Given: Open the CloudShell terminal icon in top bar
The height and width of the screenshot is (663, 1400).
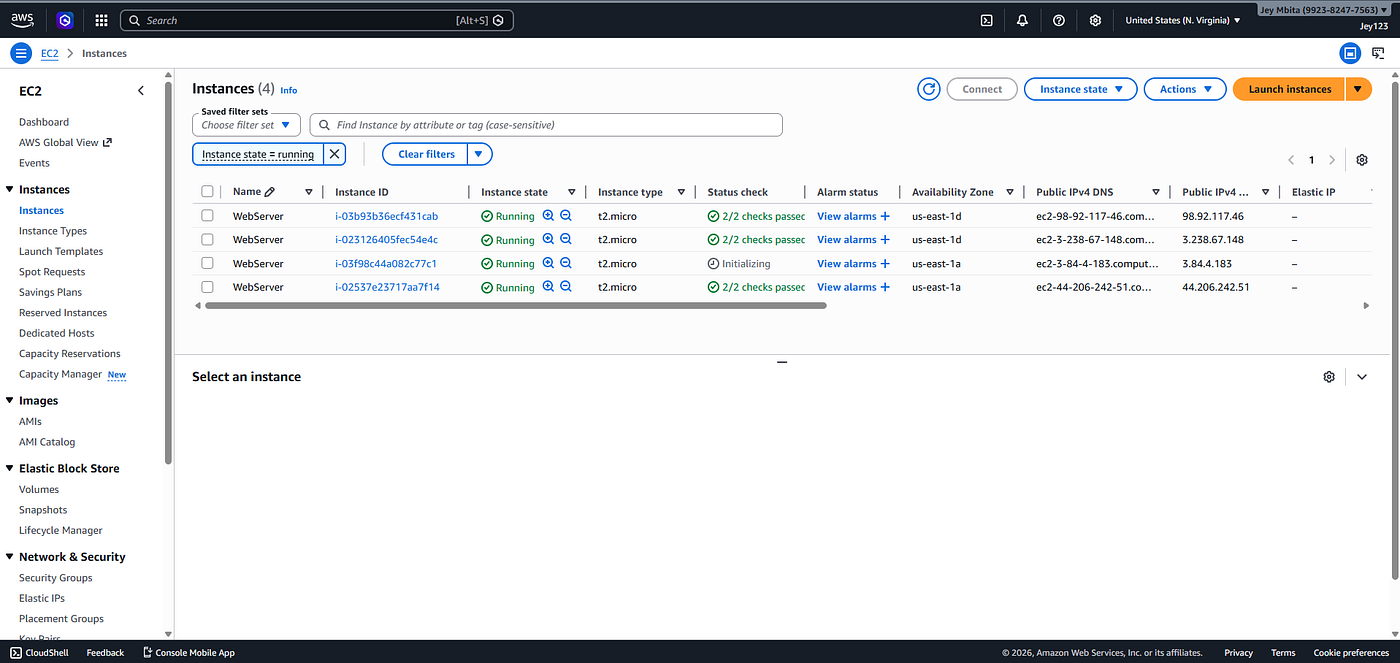Looking at the screenshot, I should click(986, 20).
